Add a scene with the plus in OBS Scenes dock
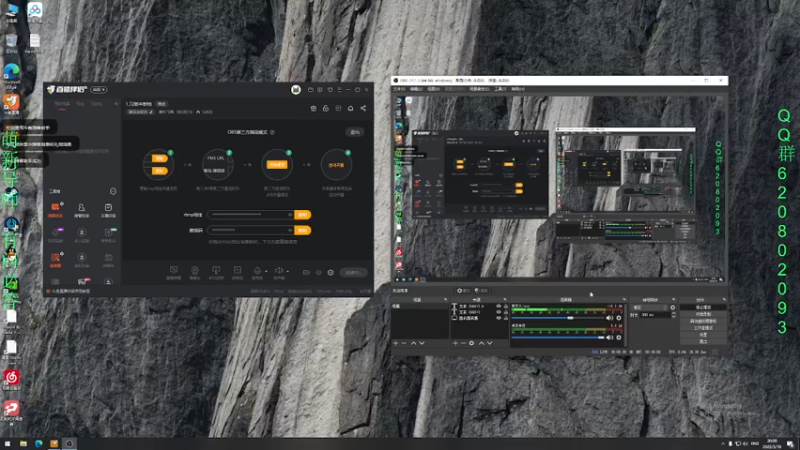 [x=395, y=343]
